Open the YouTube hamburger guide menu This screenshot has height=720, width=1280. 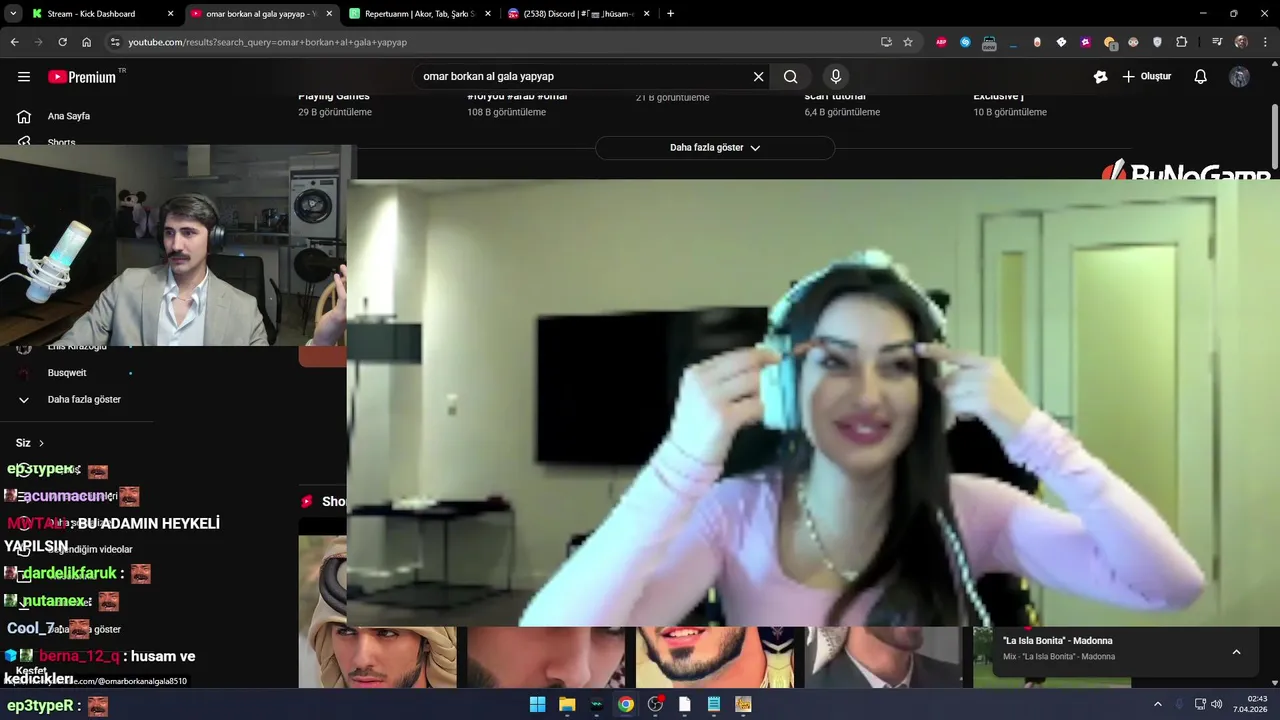(24, 77)
